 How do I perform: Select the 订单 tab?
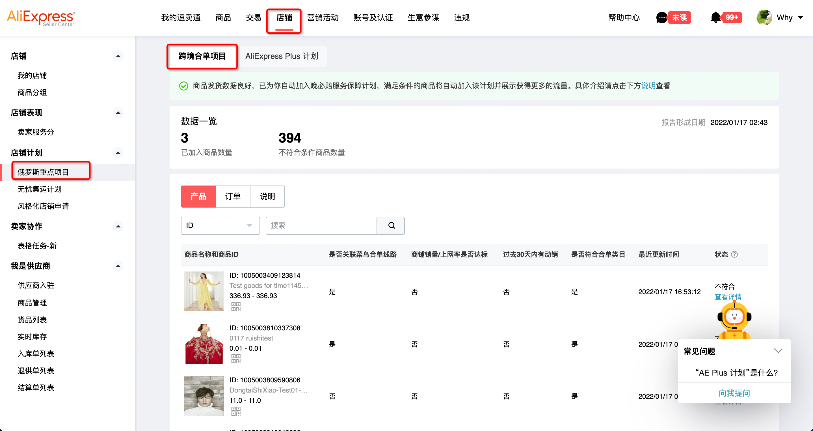click(232, 197)
